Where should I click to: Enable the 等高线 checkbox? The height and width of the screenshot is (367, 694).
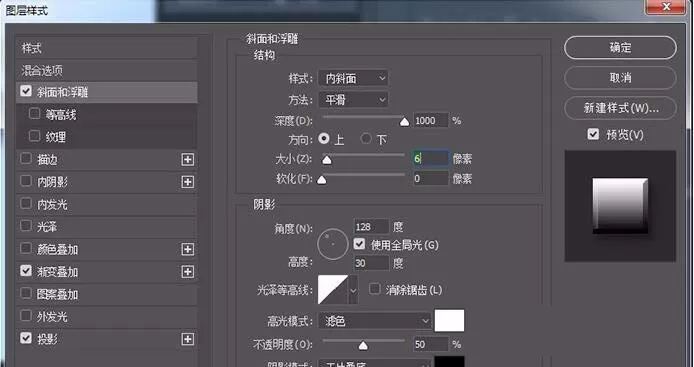coord(35,114)
